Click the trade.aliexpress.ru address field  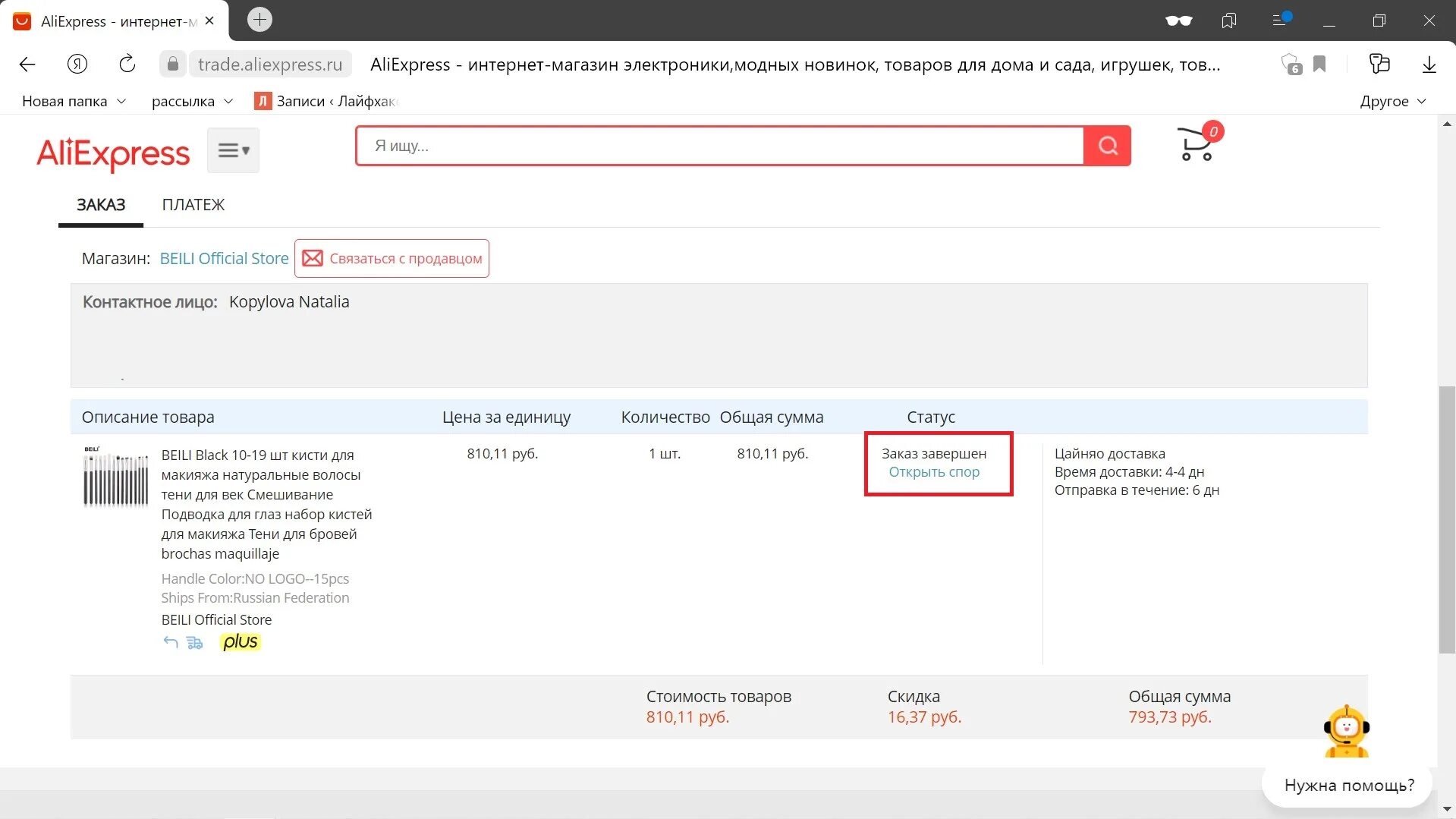[270, 65]
